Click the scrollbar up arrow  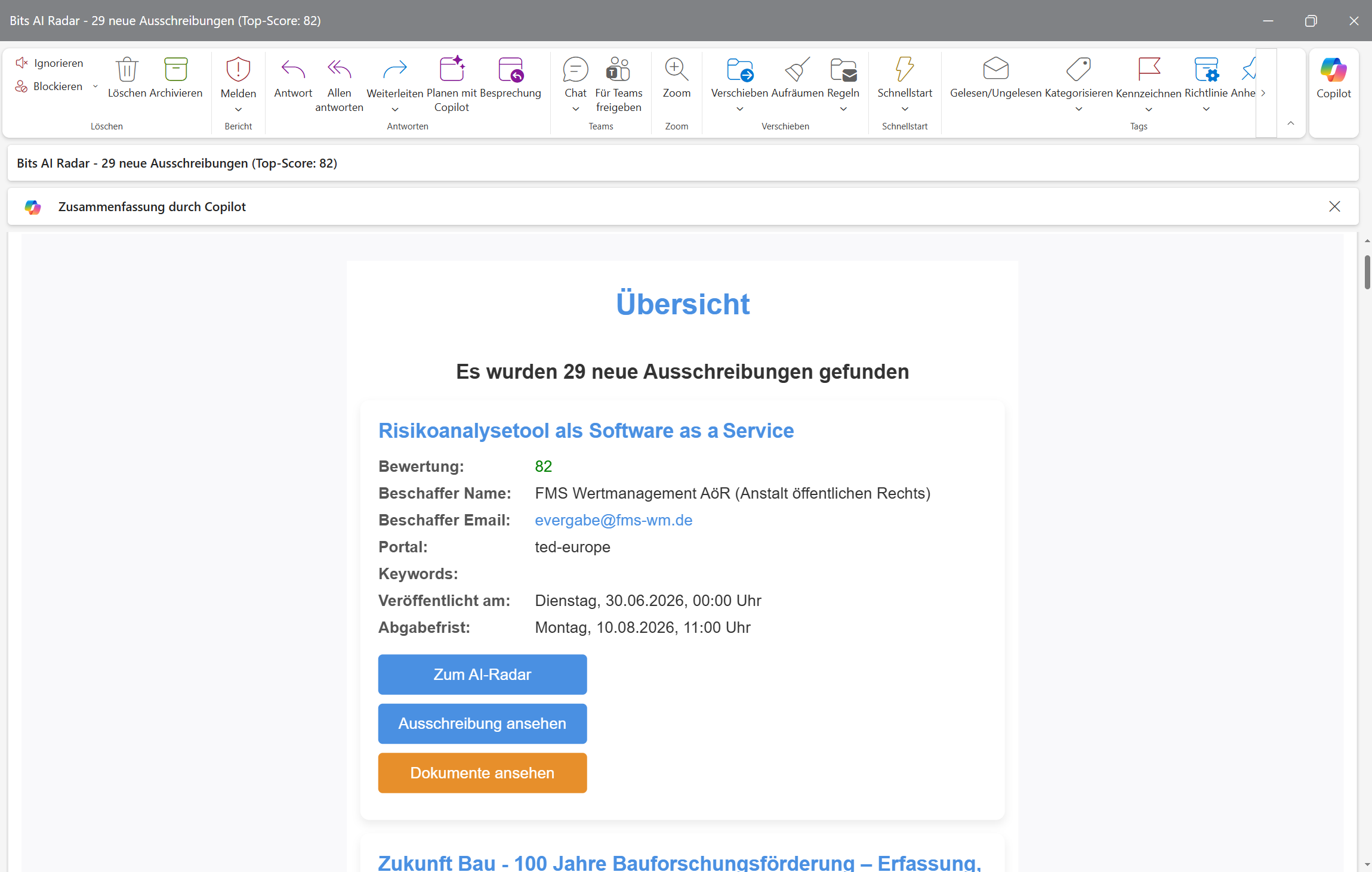[1367, 241]
